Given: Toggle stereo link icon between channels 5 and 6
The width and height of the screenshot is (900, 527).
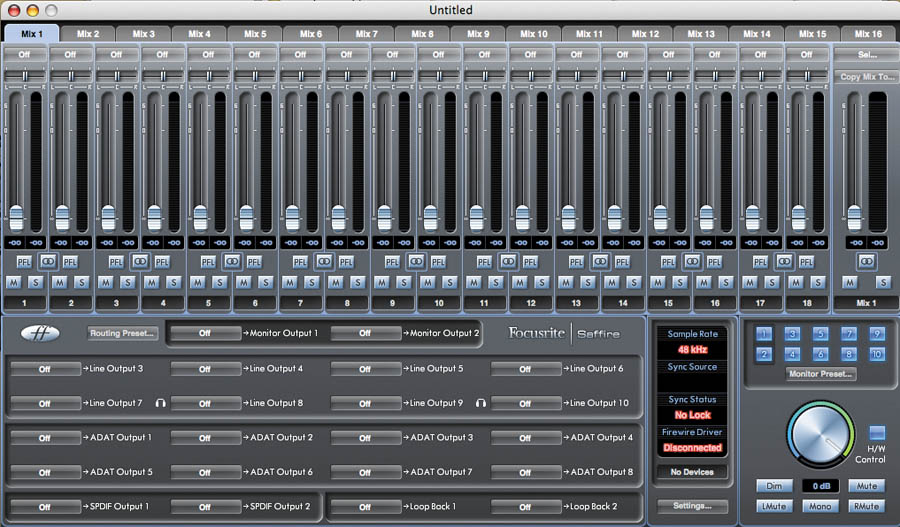Looking at the screenshot, I should coord(231,261).
